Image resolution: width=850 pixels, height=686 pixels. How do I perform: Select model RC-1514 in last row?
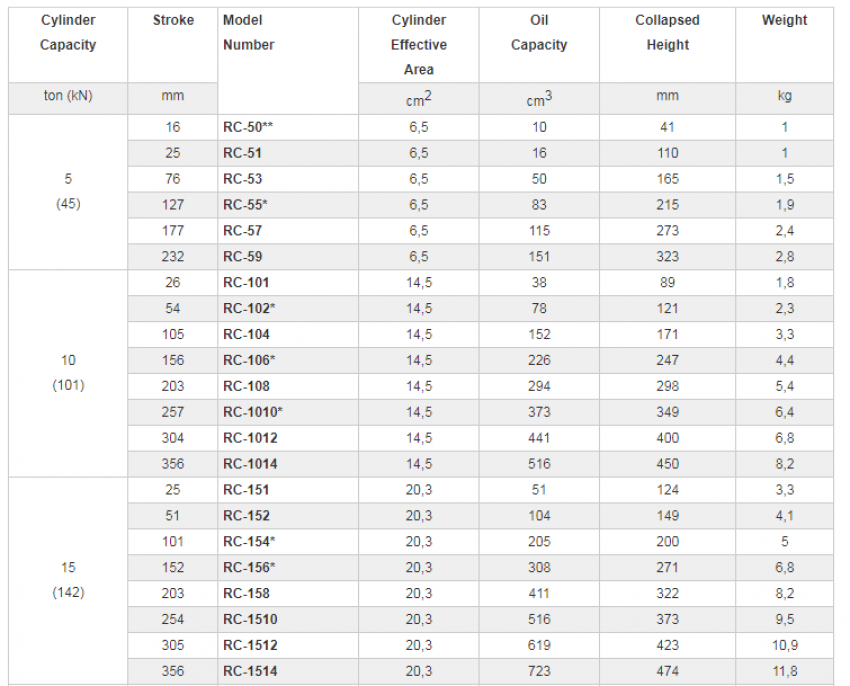pyautogui.click(x=250, y=671)
